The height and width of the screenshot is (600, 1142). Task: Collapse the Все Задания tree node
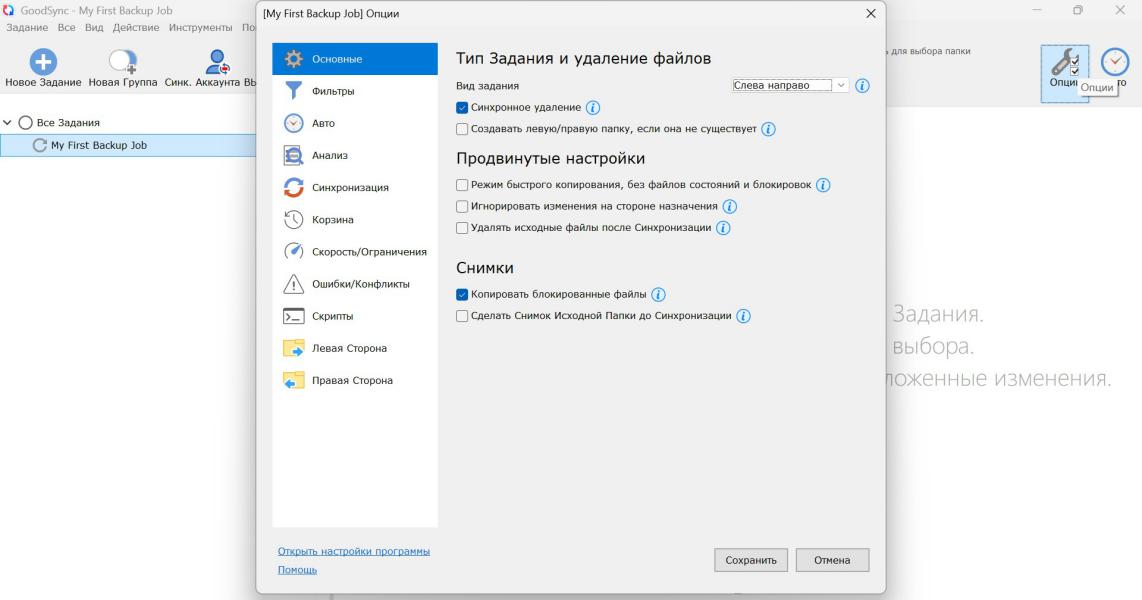(x=9, y=123)
